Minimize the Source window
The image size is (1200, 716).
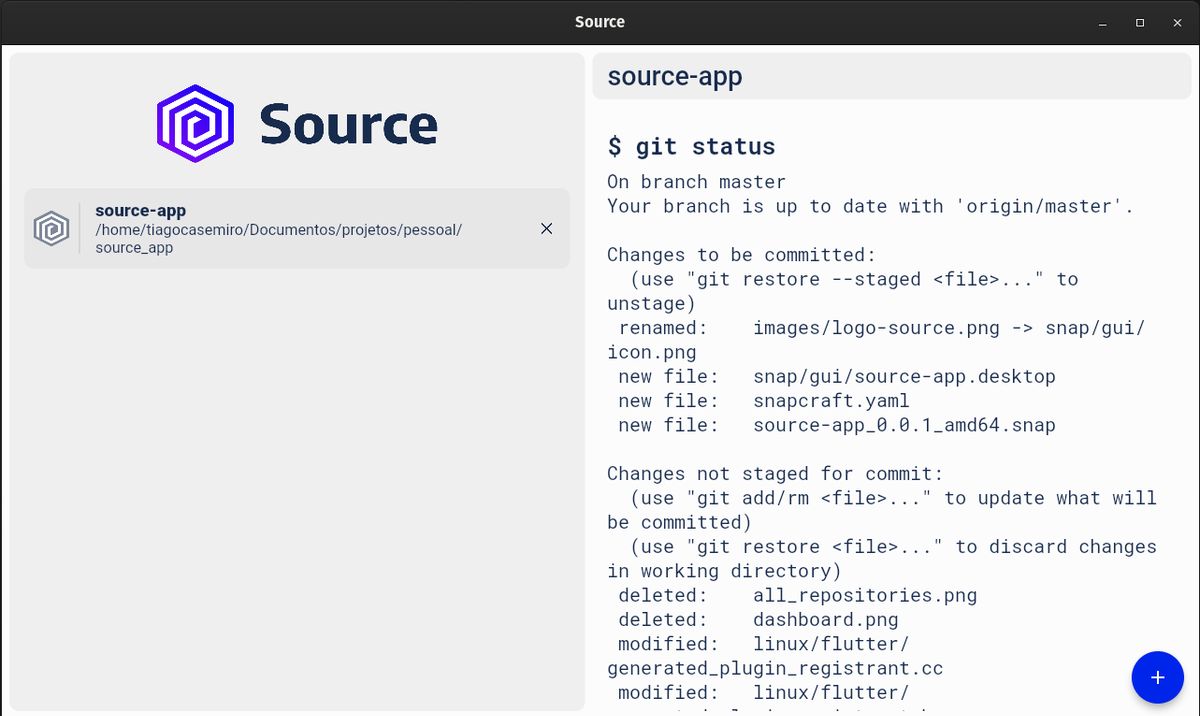tap(1101, 22)
